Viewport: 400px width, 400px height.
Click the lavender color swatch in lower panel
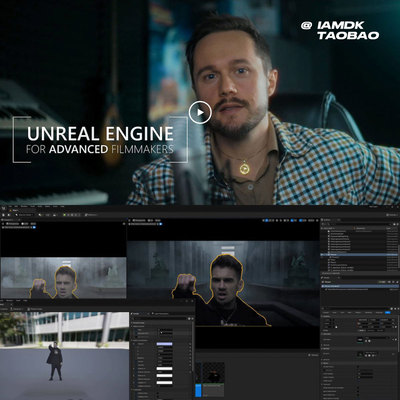point(164,344)
